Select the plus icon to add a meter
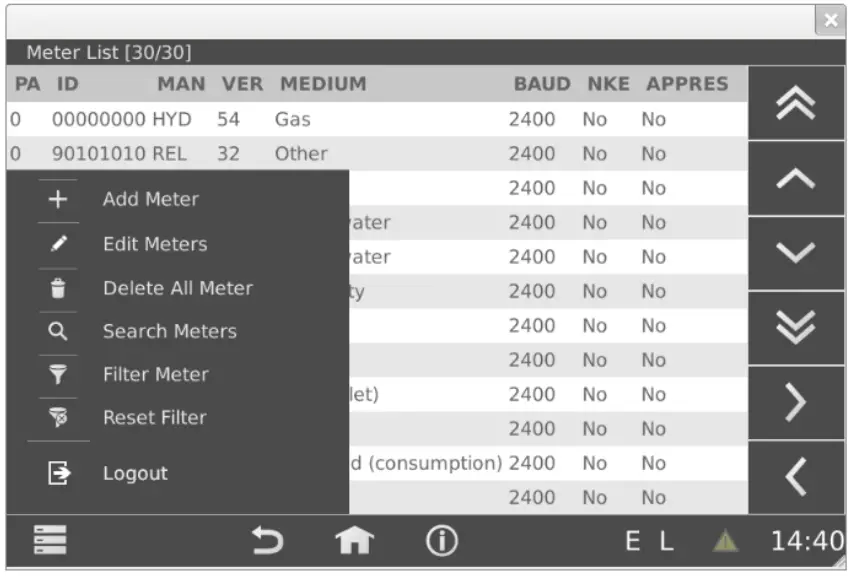Image resolution: width=852 pixels, height=576 pixels. pyautogui.click(x=57, y=199)
